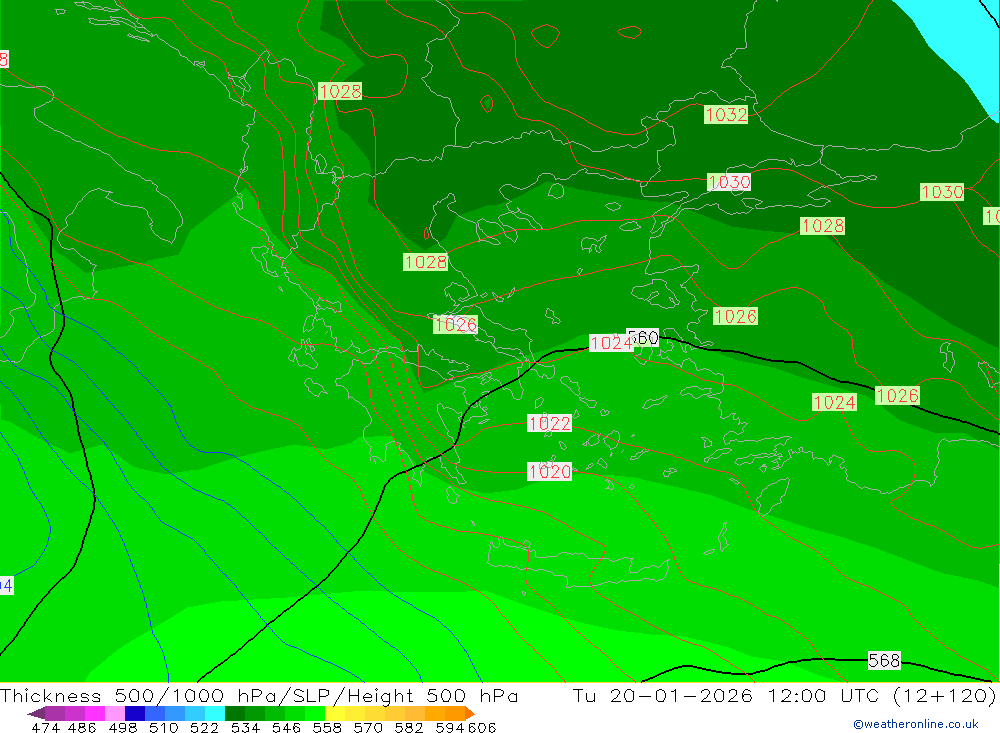1000x733 pixels.
Task: Click the 582 legend value
Action: click(409, 727)
